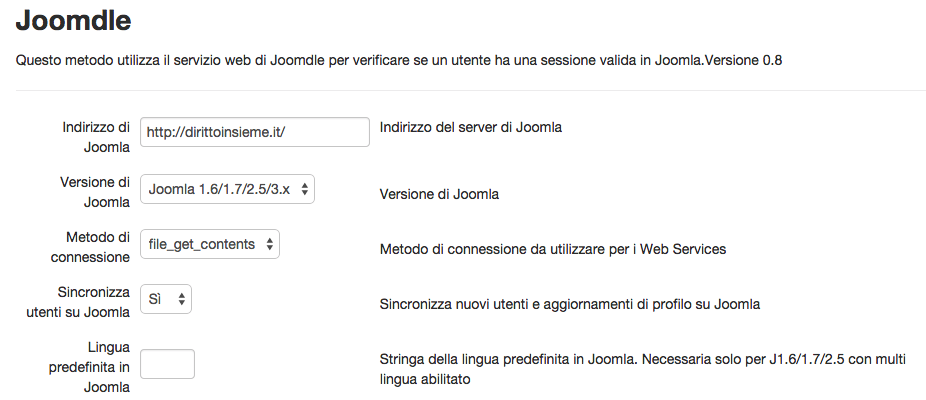Click the Indirizzo di Joomla label
This screenshot has width=926, height=400.
pos(96,137)
